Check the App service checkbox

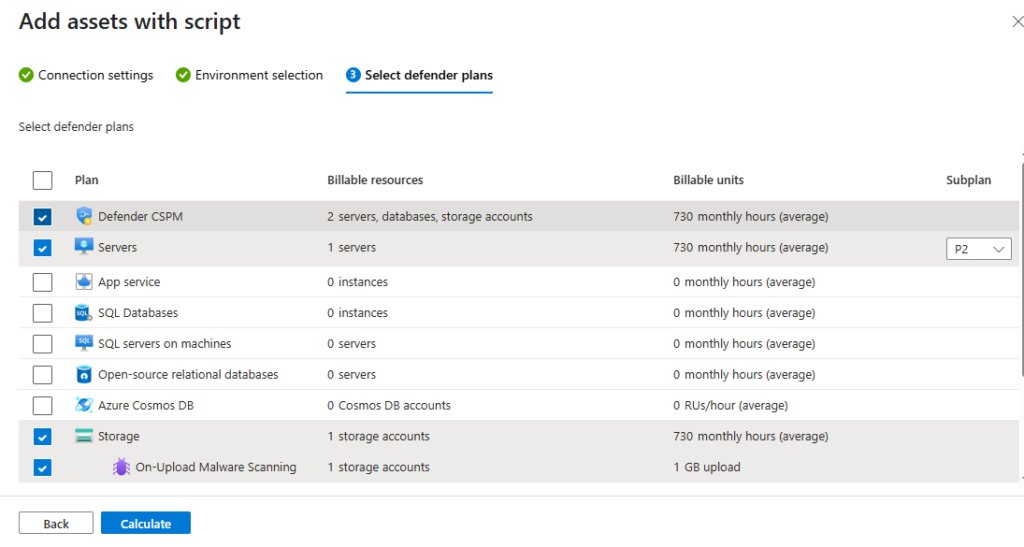tap(42, 282)
